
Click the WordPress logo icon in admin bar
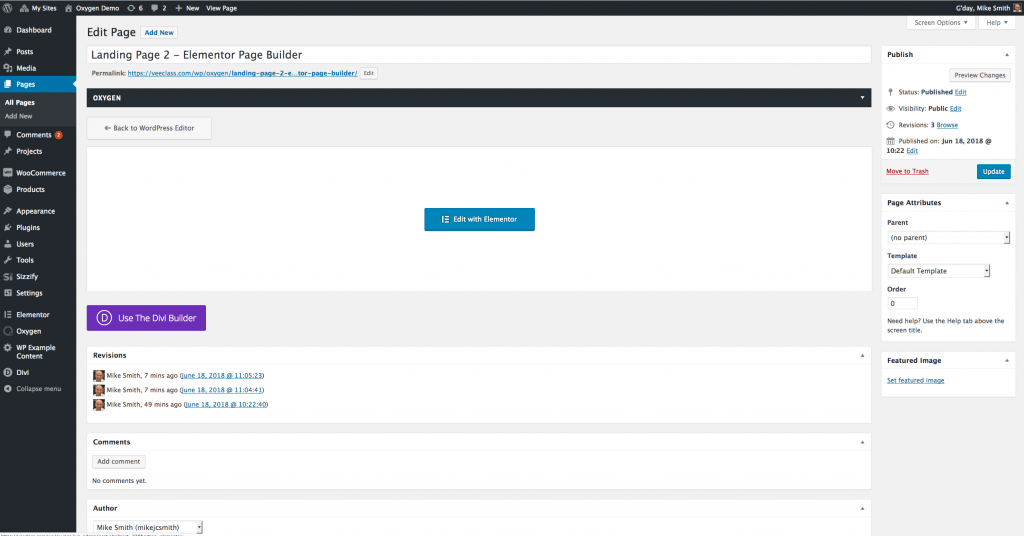[x=8, y=8]
